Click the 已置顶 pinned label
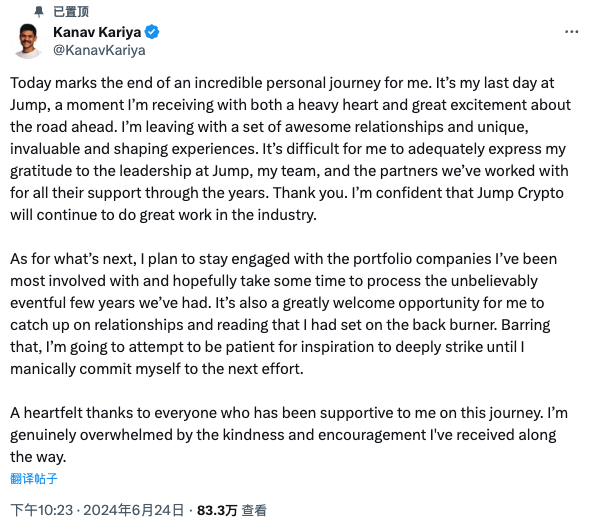 tap(71, 12)
